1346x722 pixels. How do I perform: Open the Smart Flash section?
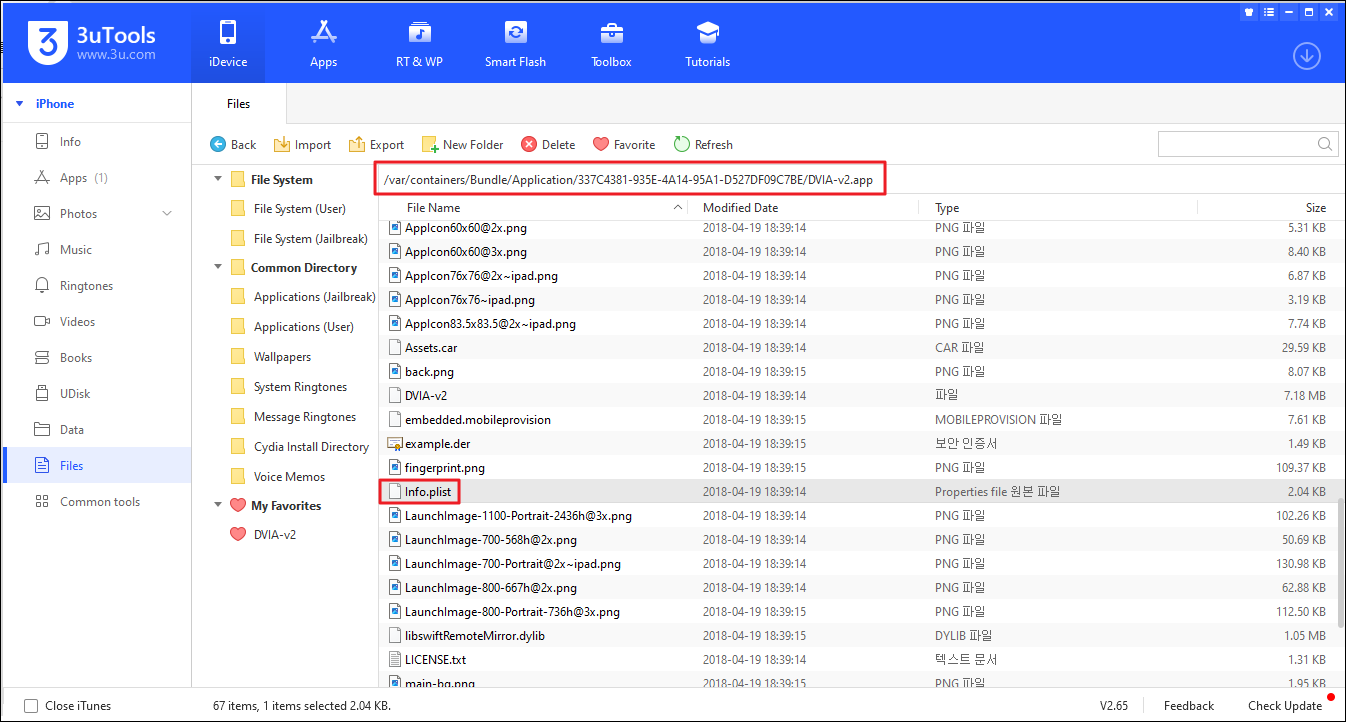515,44
